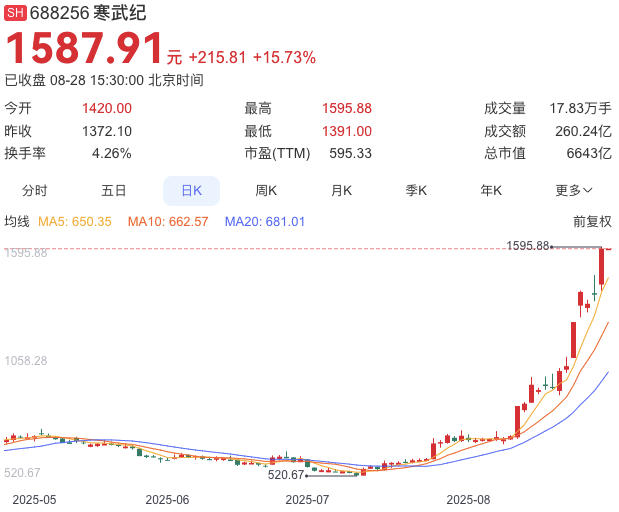Viewport: 619px width, 512px height.
Task: Click the 总市值 market cap value
Action: (589, 153)
